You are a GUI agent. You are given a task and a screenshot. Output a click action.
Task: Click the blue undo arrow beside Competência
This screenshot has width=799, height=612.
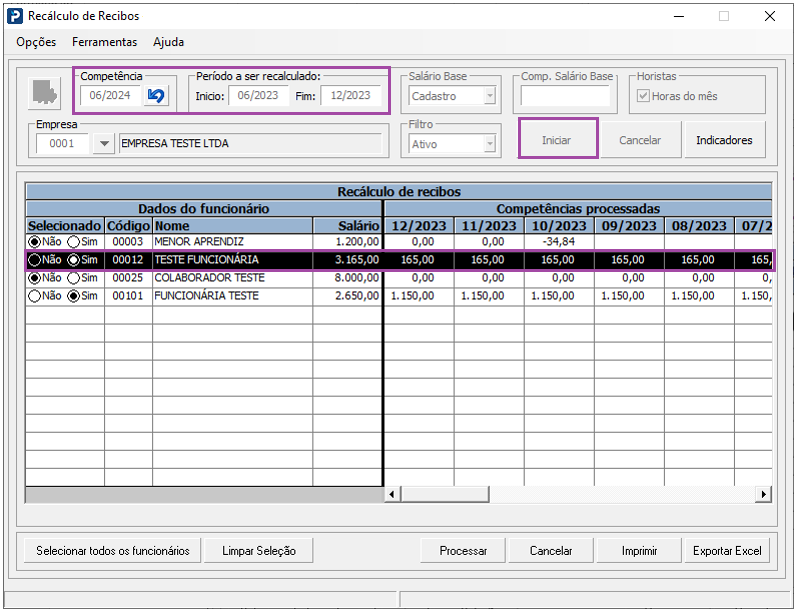[x=156, y=95]
